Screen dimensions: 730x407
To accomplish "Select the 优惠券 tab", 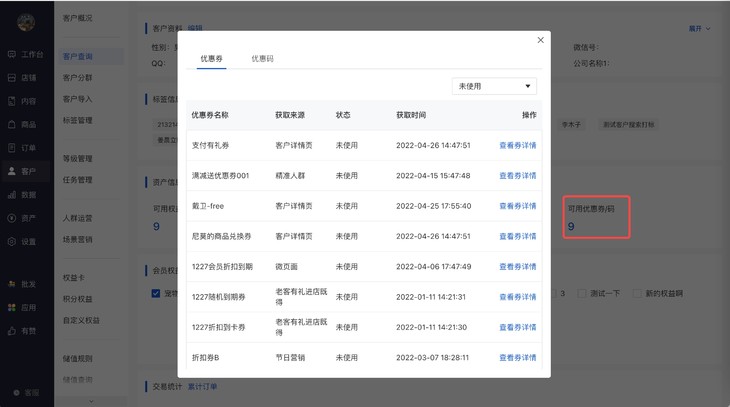I will point(212,59).
